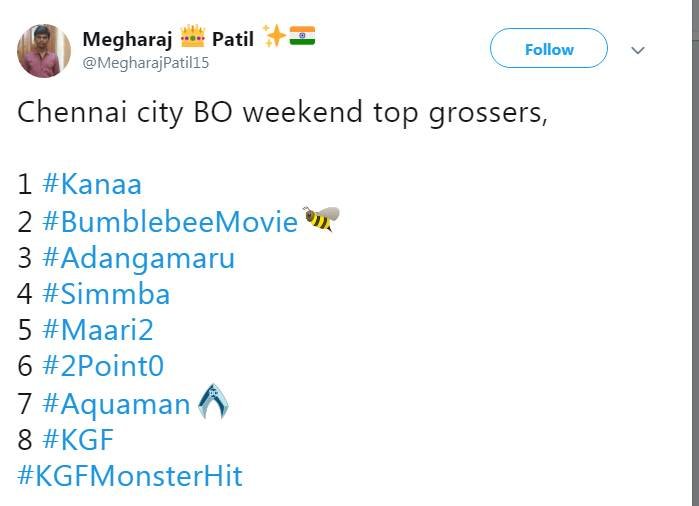Click the crown emoji in the name
The height and width of the screenshot is (506, 699).
click(192, 39)
